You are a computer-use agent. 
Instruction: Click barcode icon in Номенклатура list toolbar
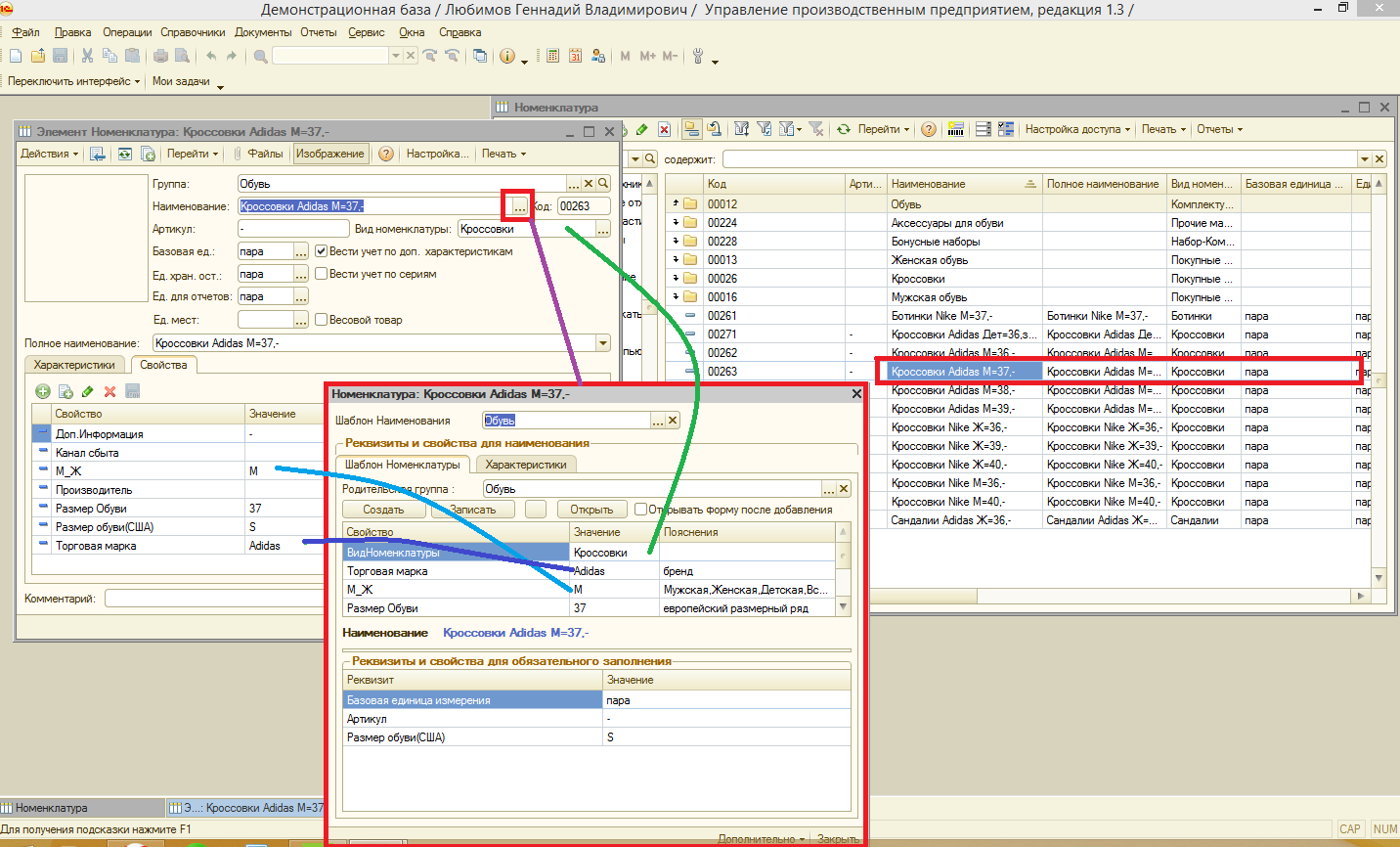pos(956,129)
